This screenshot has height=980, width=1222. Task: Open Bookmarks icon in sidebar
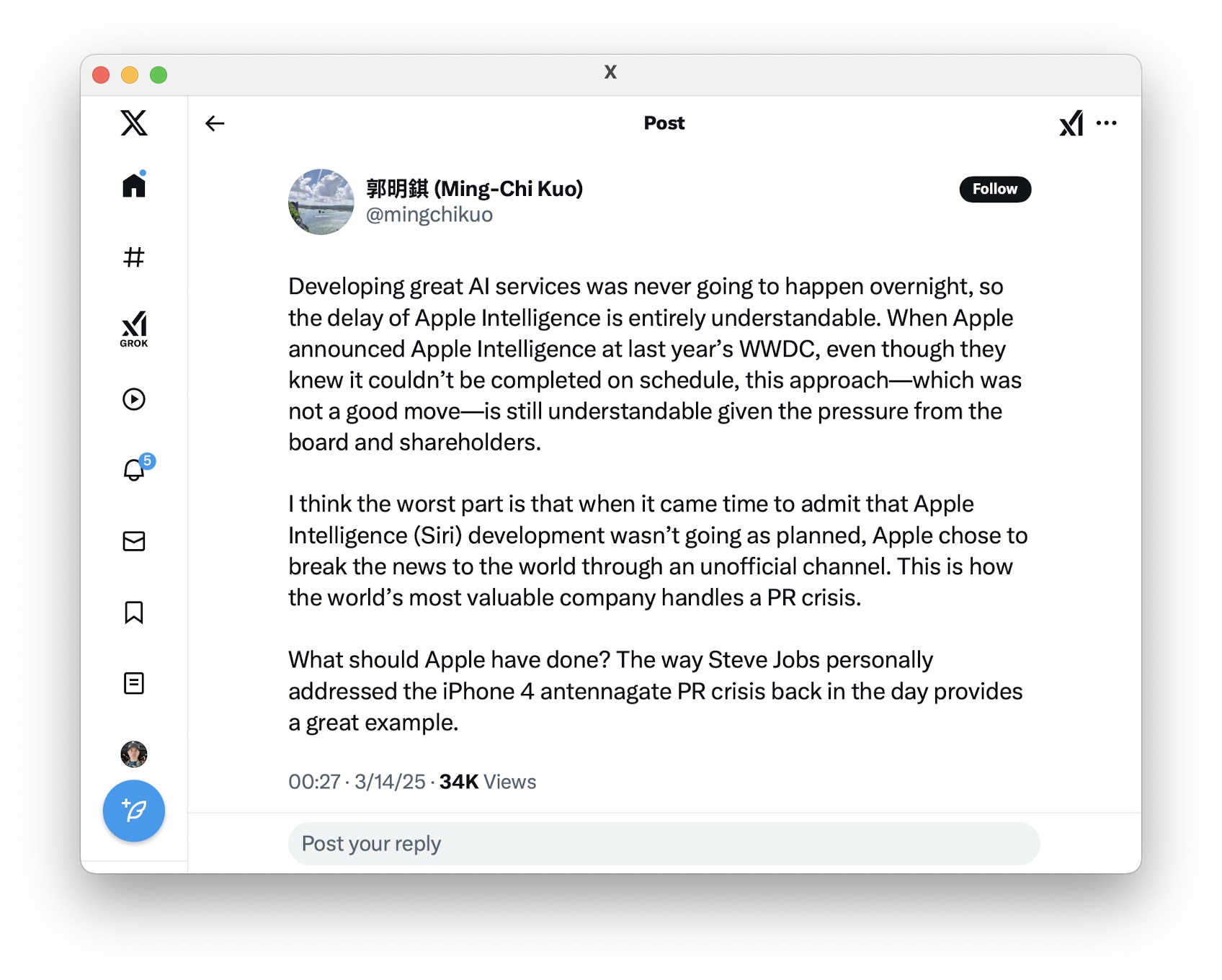tap(134, 612)
